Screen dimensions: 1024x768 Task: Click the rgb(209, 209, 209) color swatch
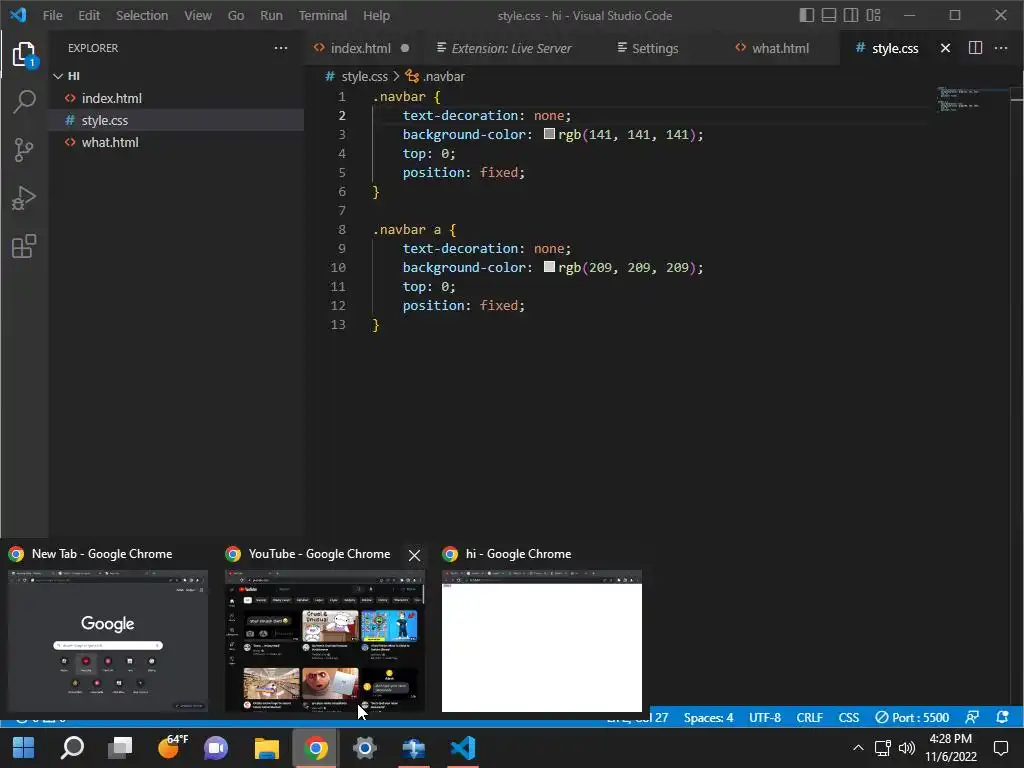point(549,267)
